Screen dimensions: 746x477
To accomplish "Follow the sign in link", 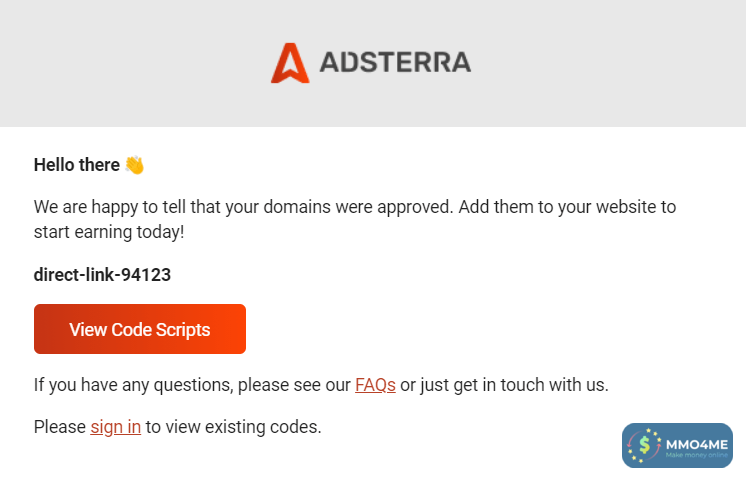I will point(115,427).
